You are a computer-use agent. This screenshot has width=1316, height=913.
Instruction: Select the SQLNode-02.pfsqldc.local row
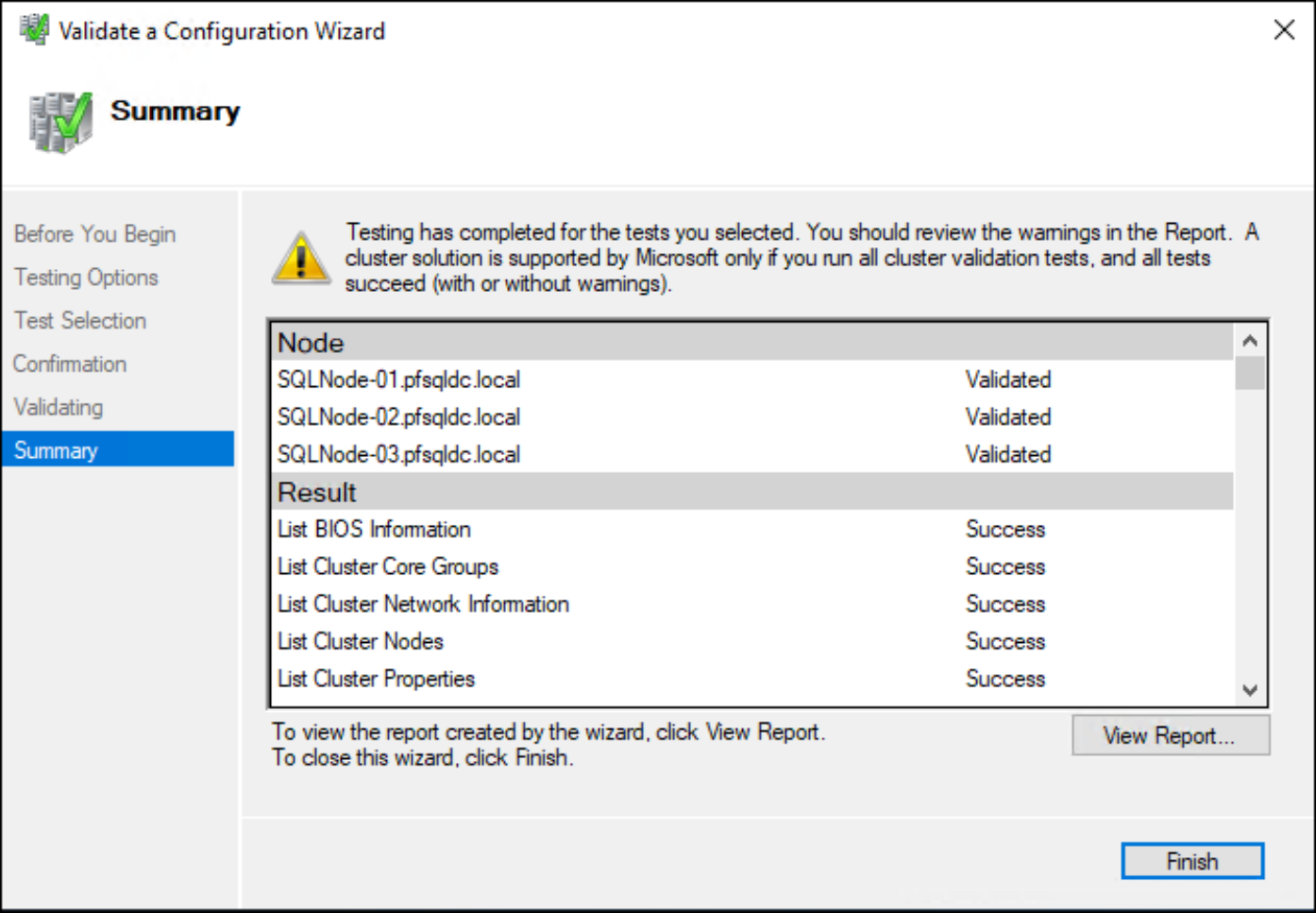pyautogui.click(x=752, y=417)
